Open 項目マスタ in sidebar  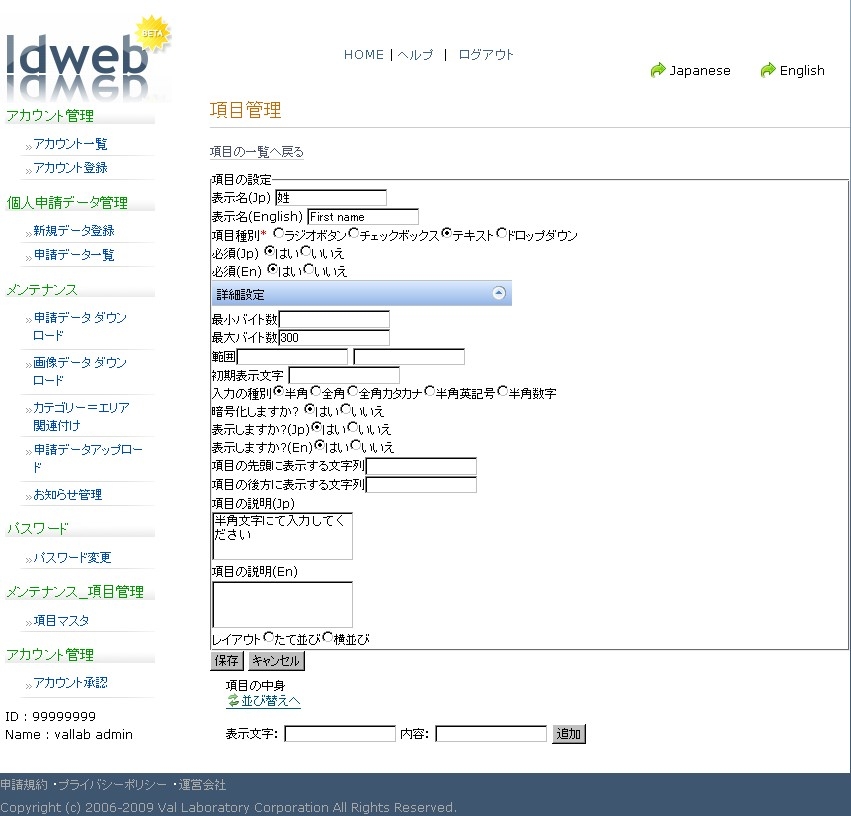tap(61, 620)
